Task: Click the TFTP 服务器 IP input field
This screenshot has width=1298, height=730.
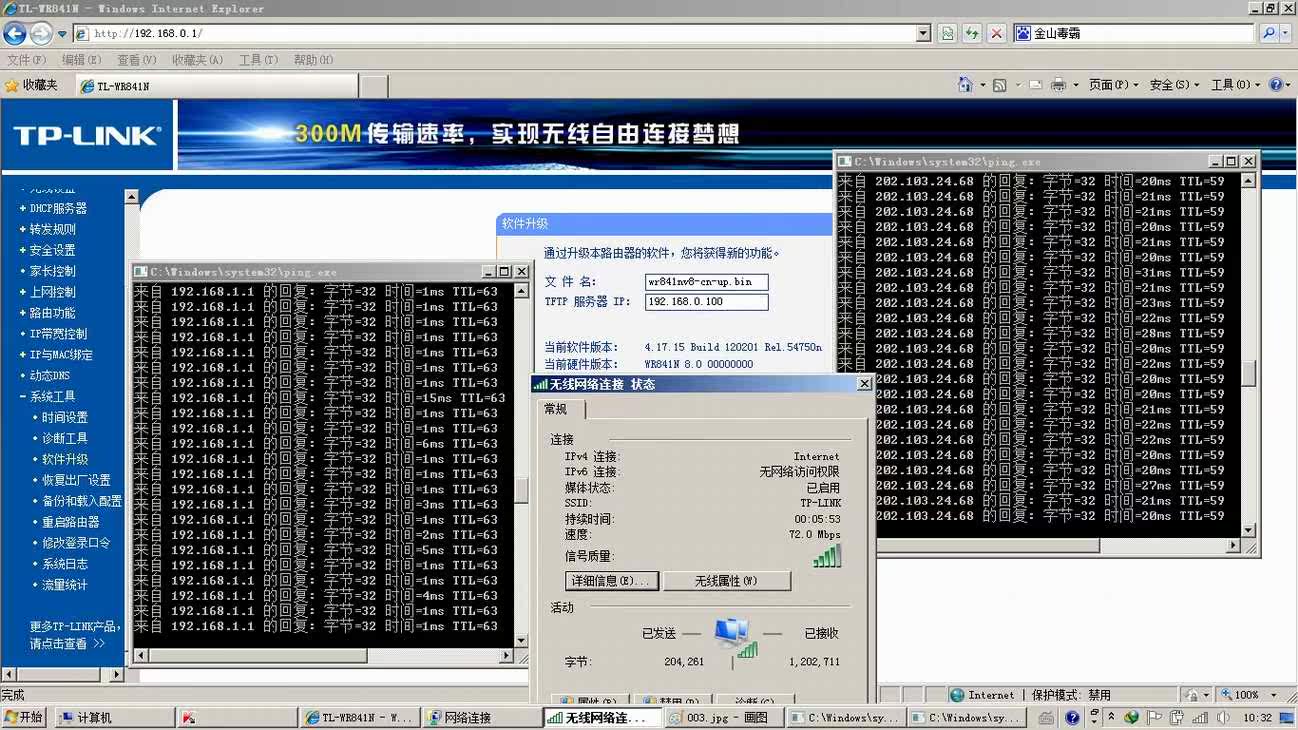Action: [706, 302]
